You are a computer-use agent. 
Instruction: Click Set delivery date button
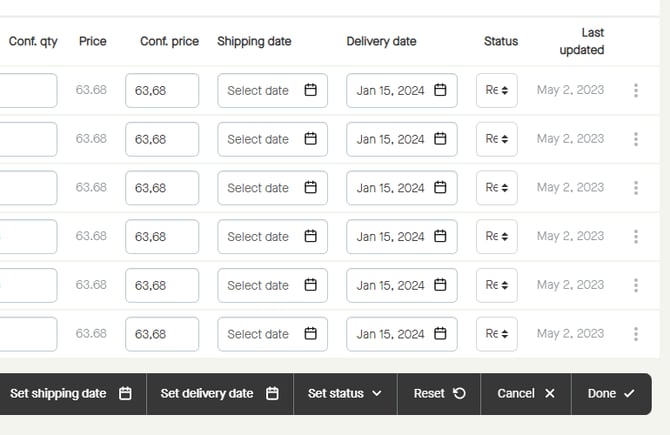(219, 394)
